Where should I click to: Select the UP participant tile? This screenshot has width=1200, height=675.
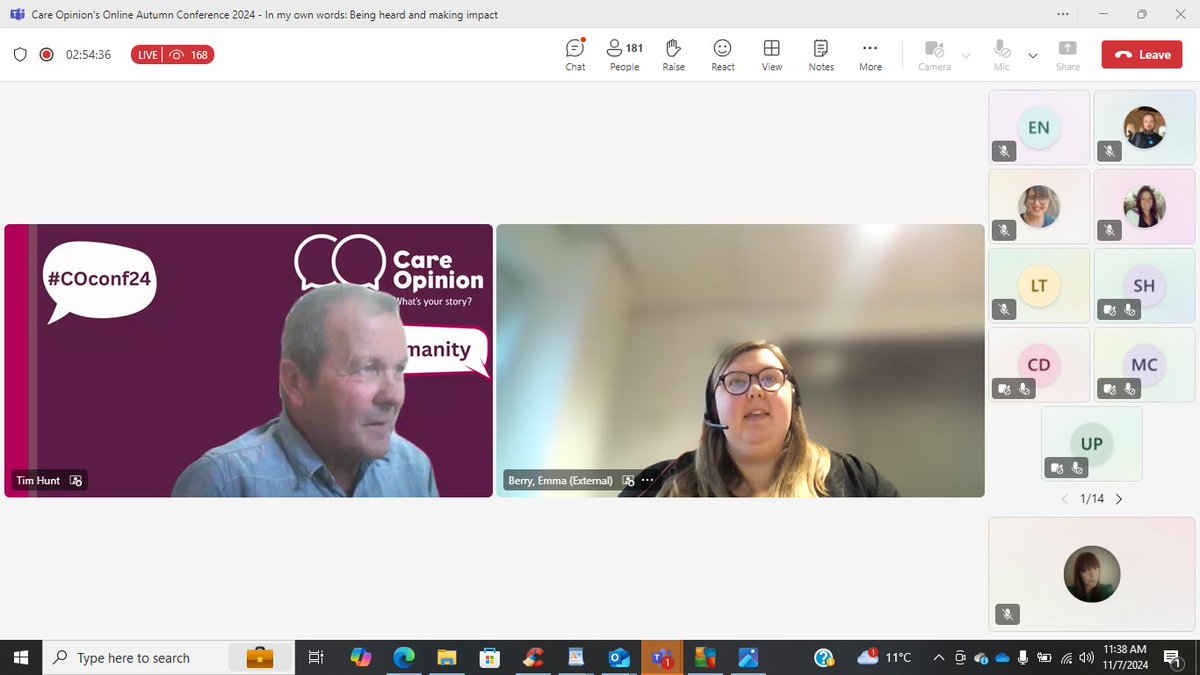pos(1092,444)
